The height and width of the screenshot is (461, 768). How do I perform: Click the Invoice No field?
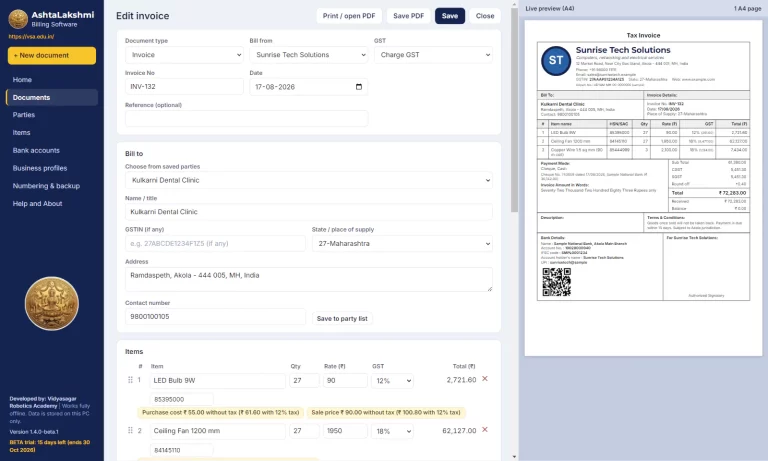184,87
